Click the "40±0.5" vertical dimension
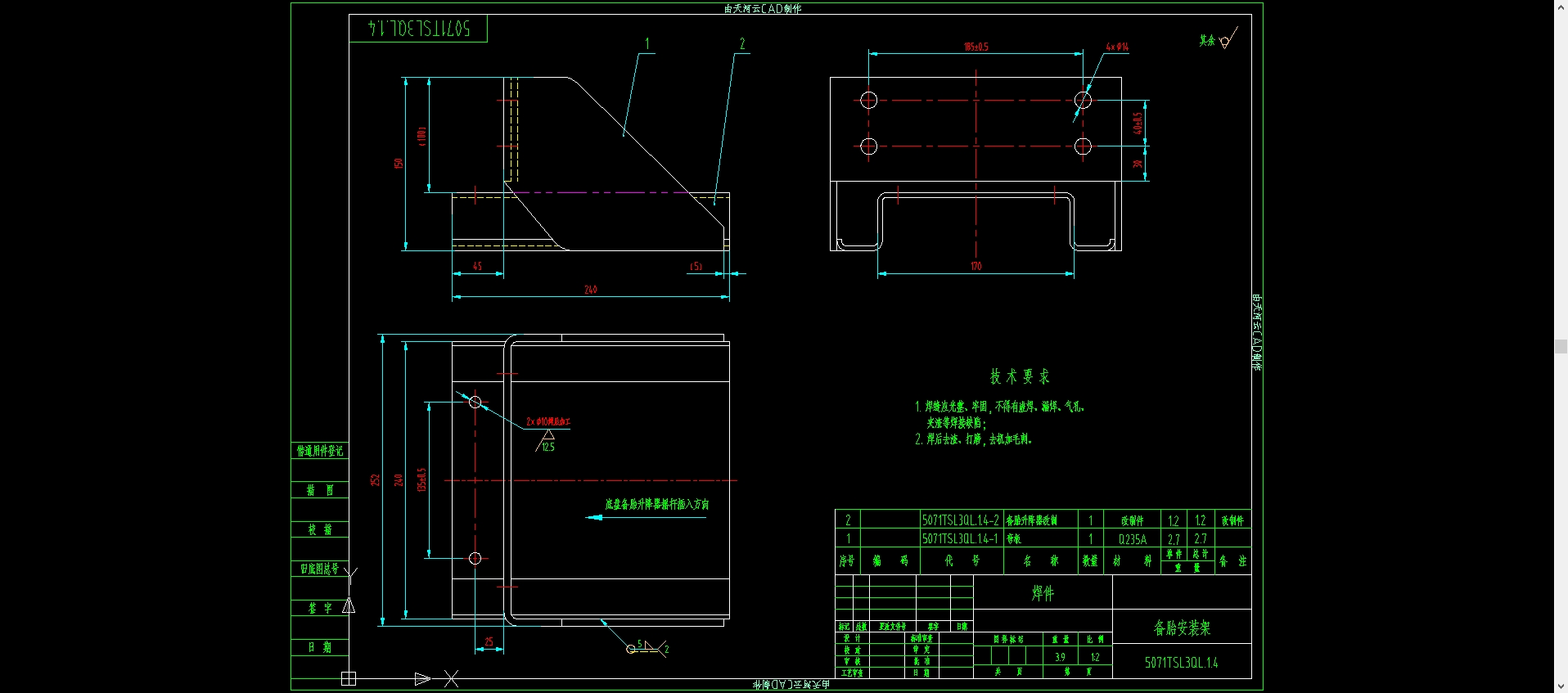 (x=1138, y=124)
